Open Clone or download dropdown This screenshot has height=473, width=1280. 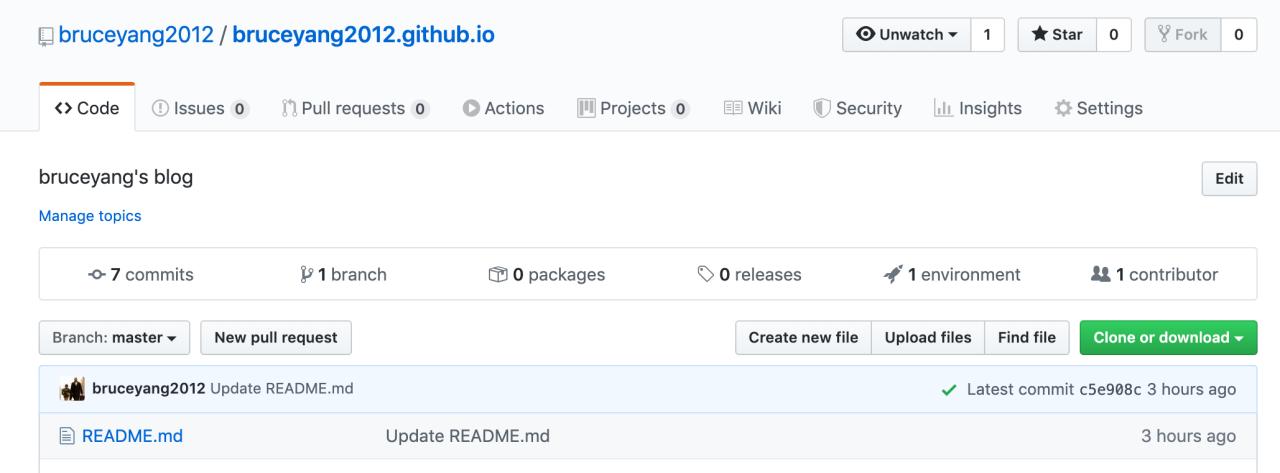[1168, 337]
